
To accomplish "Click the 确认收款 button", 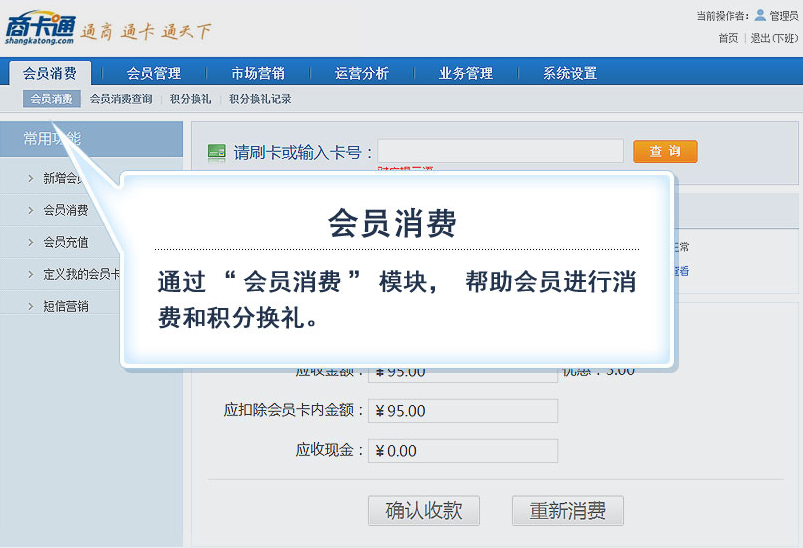I will coord(423,510).
